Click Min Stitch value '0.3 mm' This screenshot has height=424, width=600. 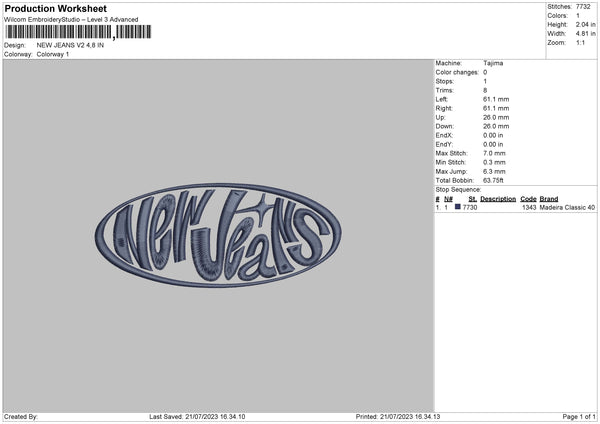pos(494,163)
